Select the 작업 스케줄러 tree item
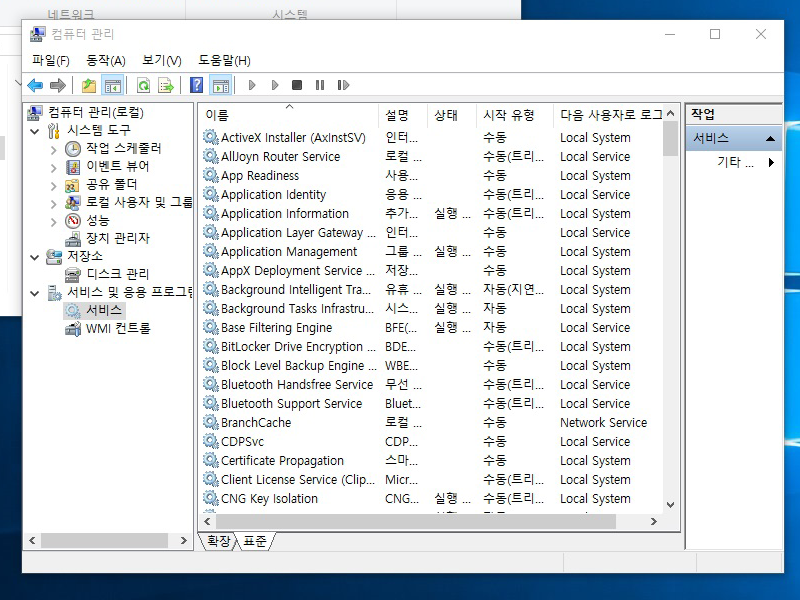The height and width of the screenshot is (600, 800). [123, 148]
